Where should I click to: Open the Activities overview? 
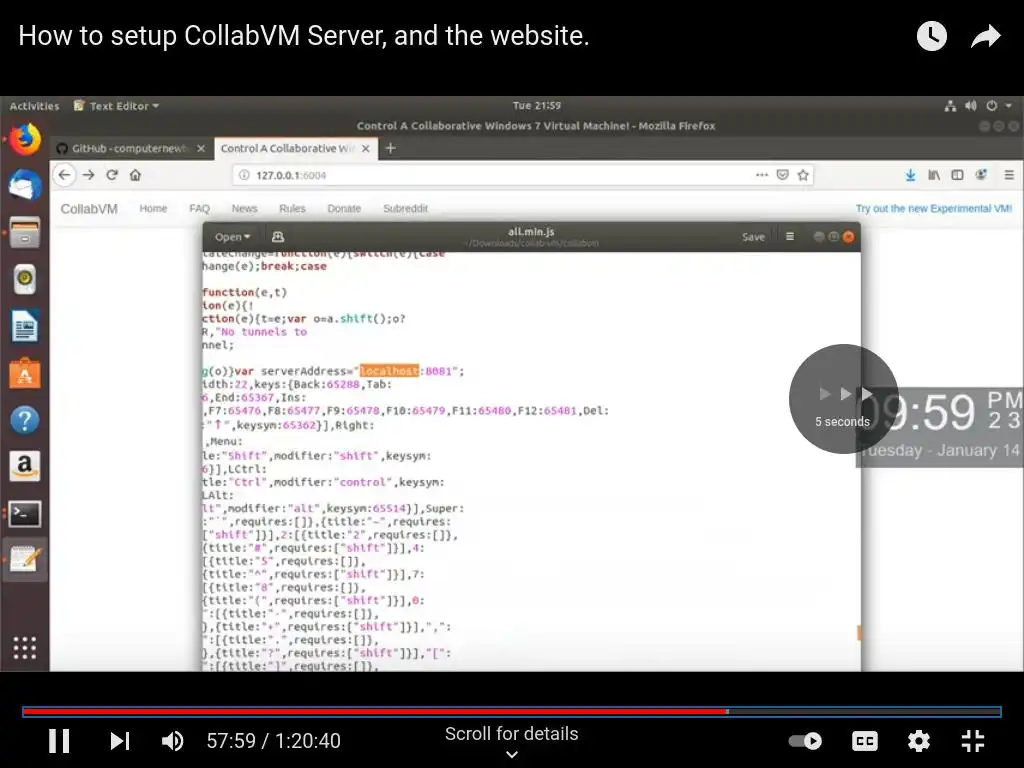click(x=34, y=106)
